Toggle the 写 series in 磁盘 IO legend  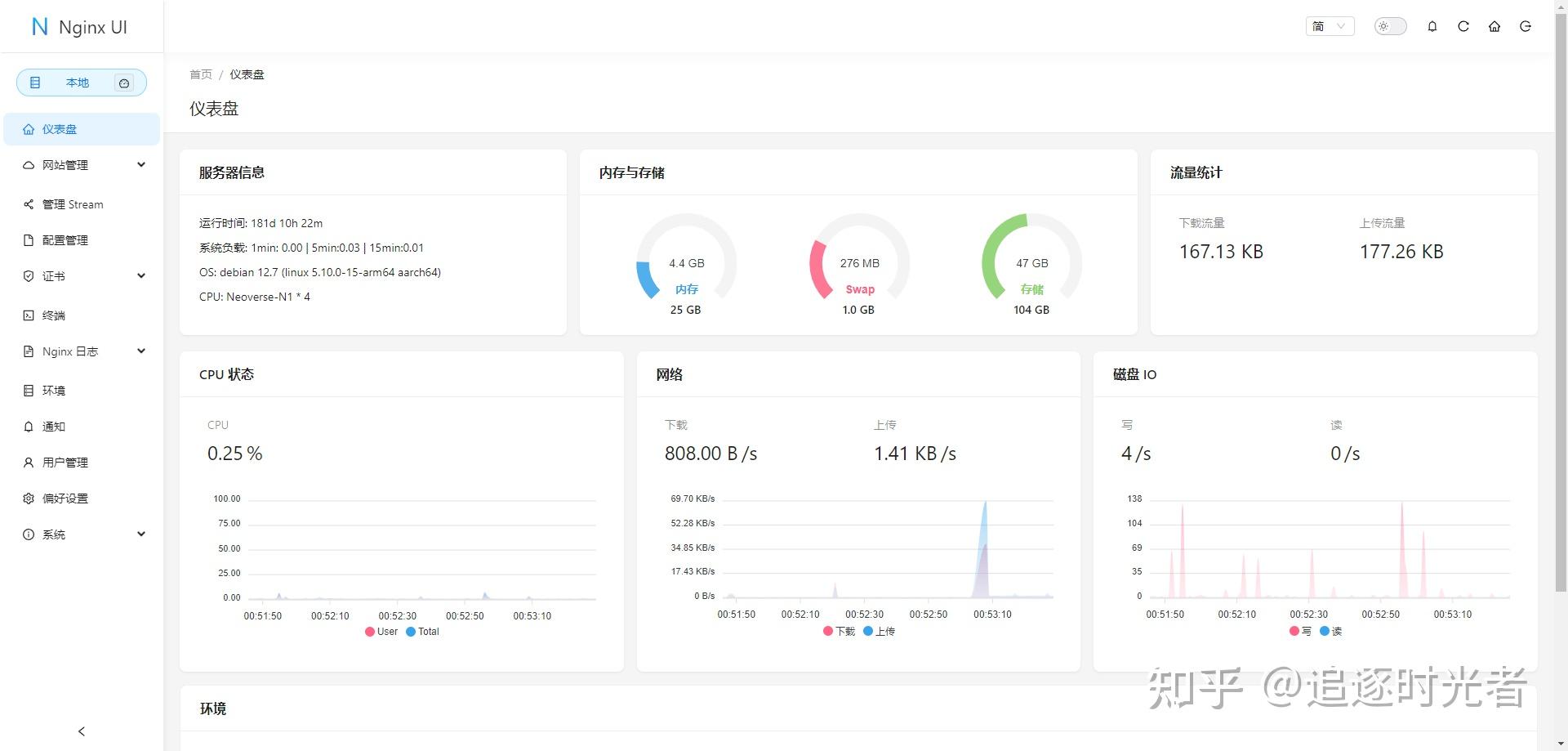tap(1300, 631)
